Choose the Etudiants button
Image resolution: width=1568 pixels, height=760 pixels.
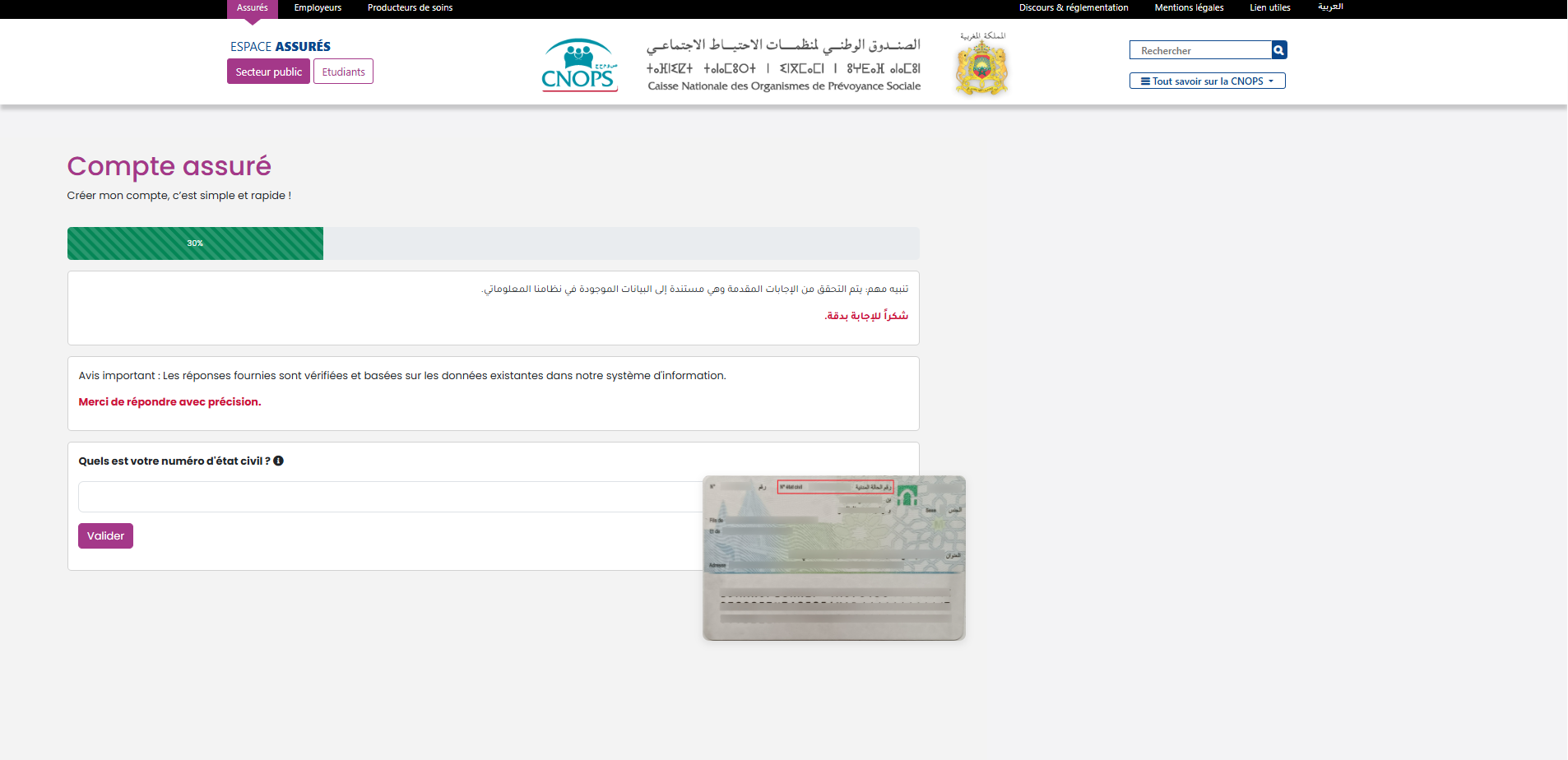343,72
